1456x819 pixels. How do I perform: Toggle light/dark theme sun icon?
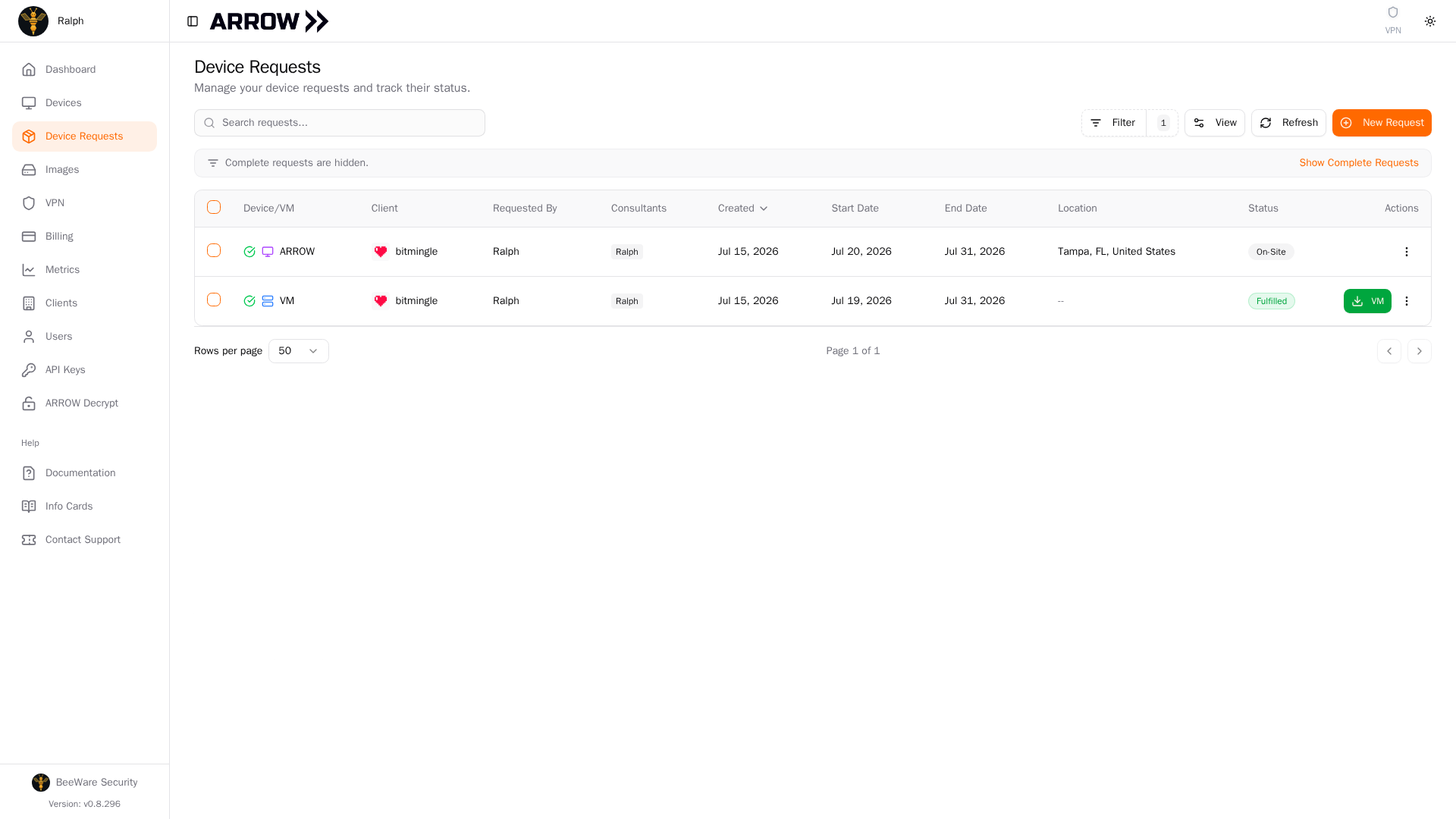coord(1429,21)
